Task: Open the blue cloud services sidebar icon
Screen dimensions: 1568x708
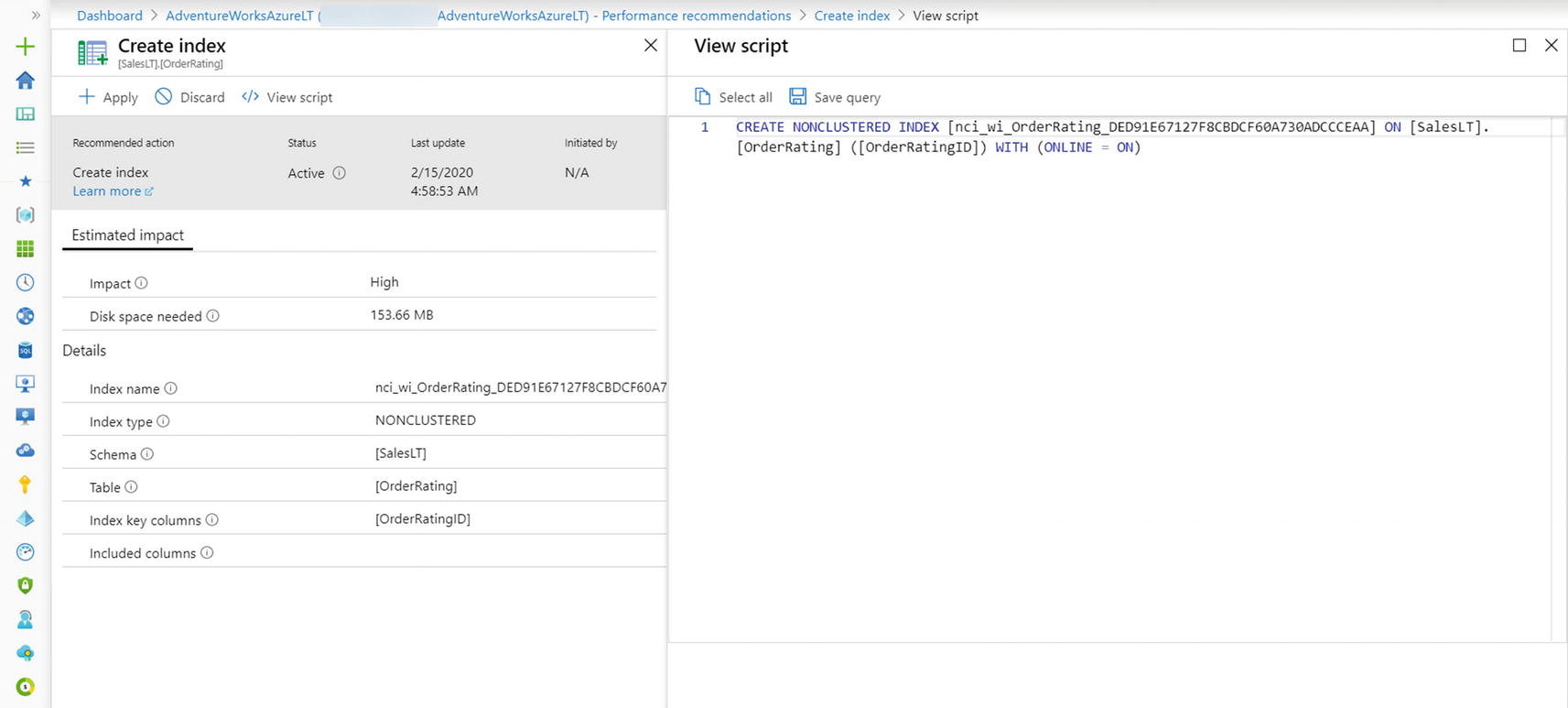Action: point(26,451)
